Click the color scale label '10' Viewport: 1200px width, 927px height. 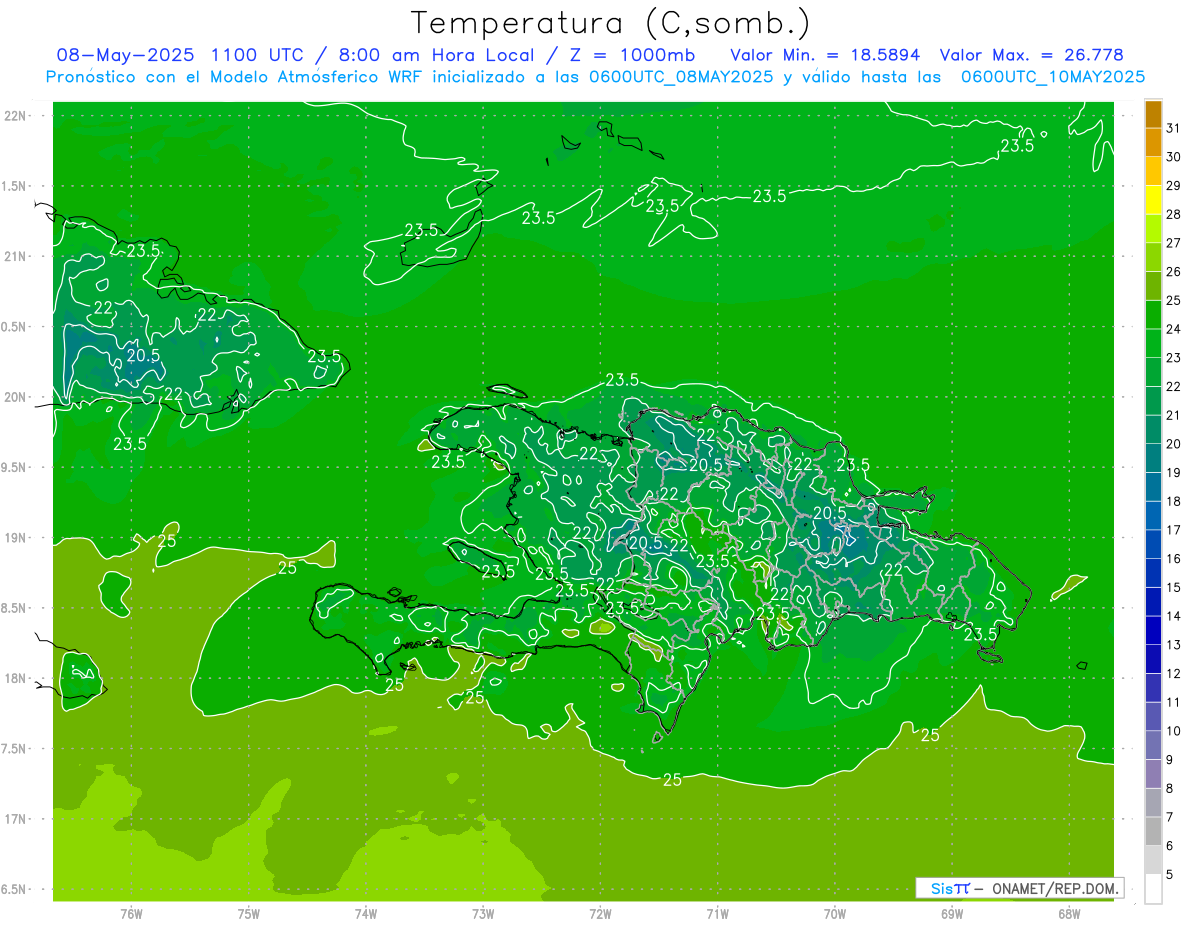tap(1174, 731)
